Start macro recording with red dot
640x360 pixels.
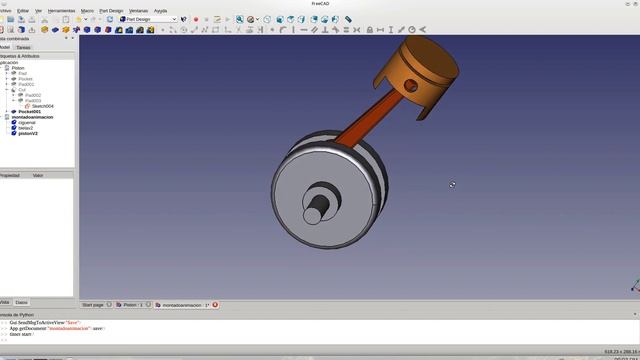(196, 19)
